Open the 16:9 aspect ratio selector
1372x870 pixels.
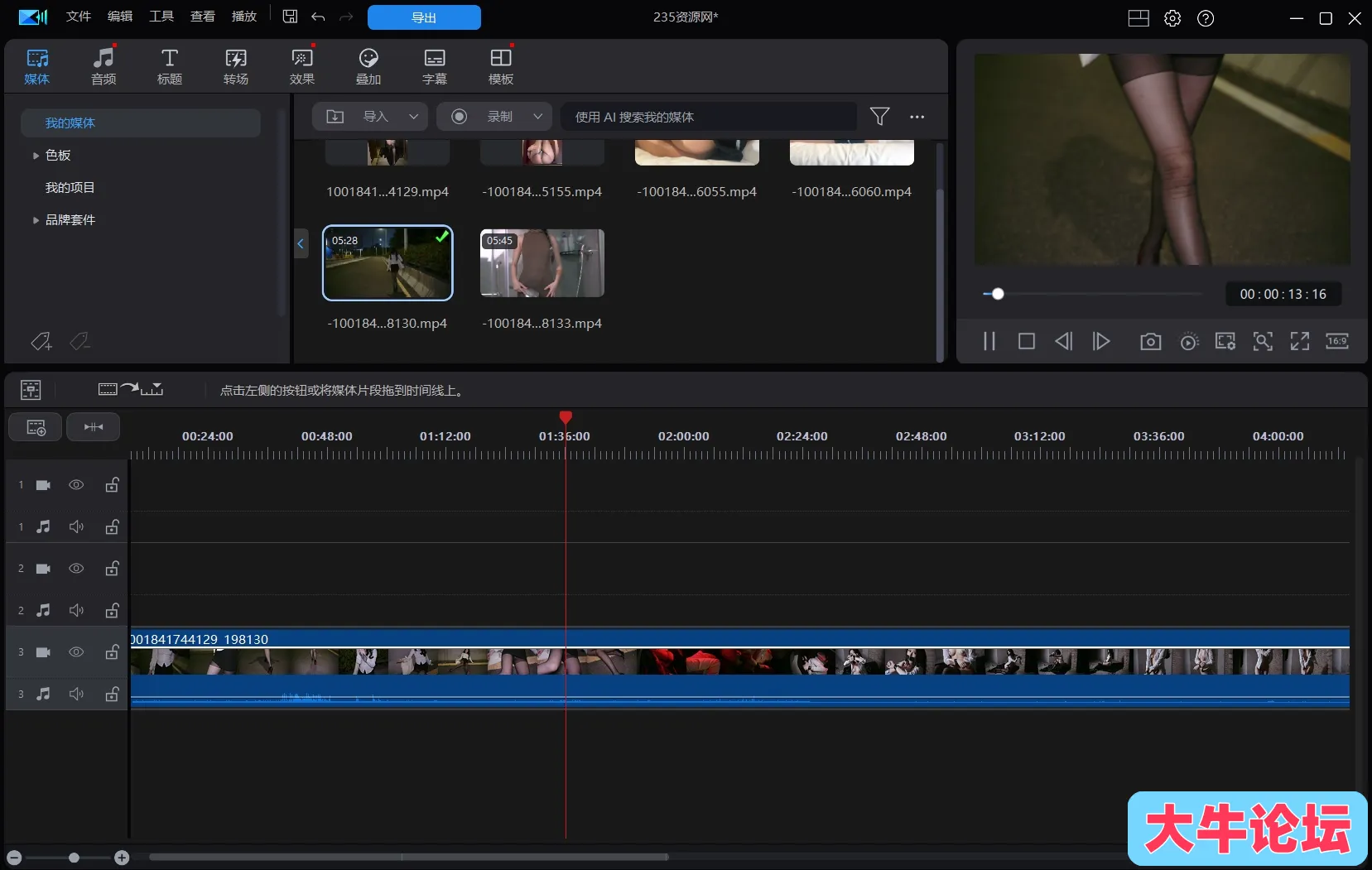(1337, 341)
